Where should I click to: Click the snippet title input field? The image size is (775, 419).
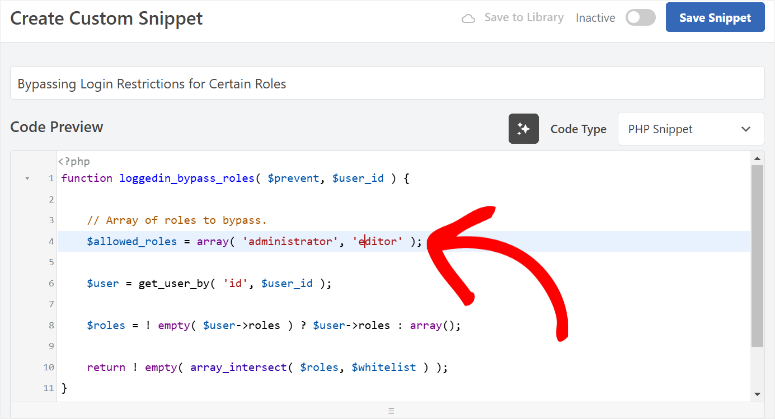pos(387,83)
